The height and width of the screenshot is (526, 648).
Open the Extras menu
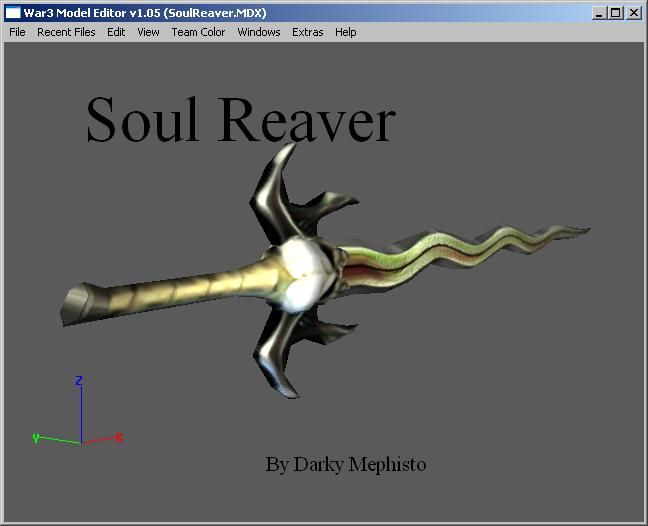click(x=307, y=32)
